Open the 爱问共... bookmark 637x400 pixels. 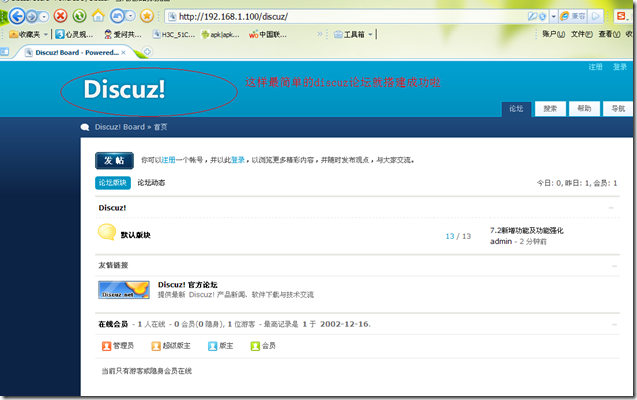click(122, 35)
